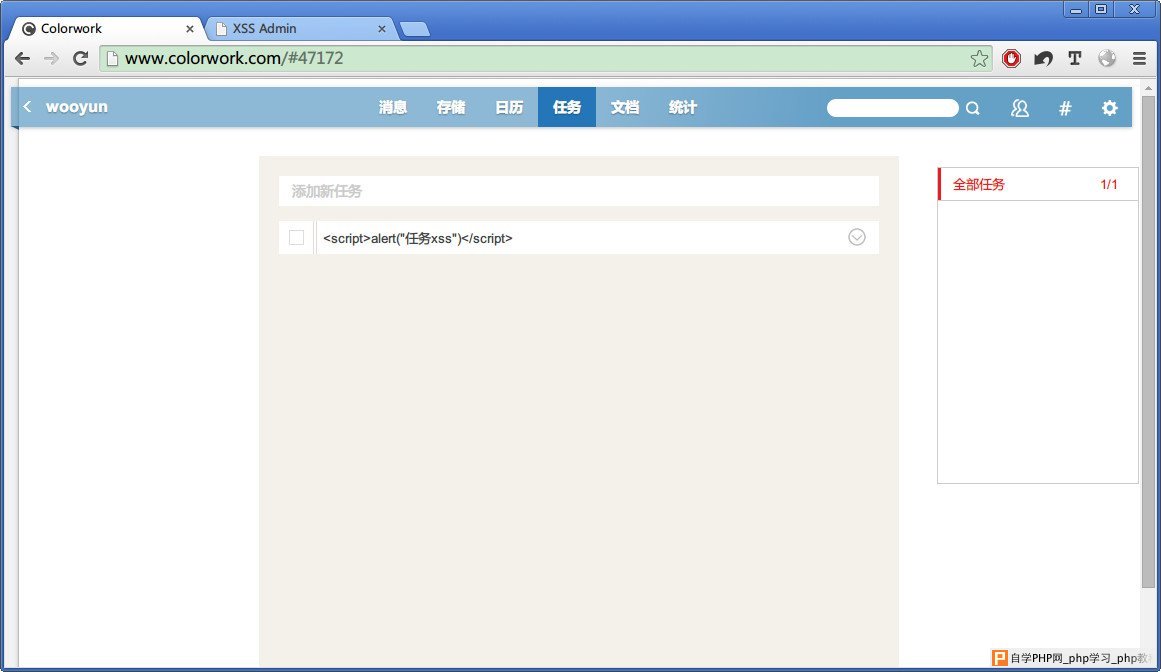Open the 统计 menu tab

coord(683,107)
